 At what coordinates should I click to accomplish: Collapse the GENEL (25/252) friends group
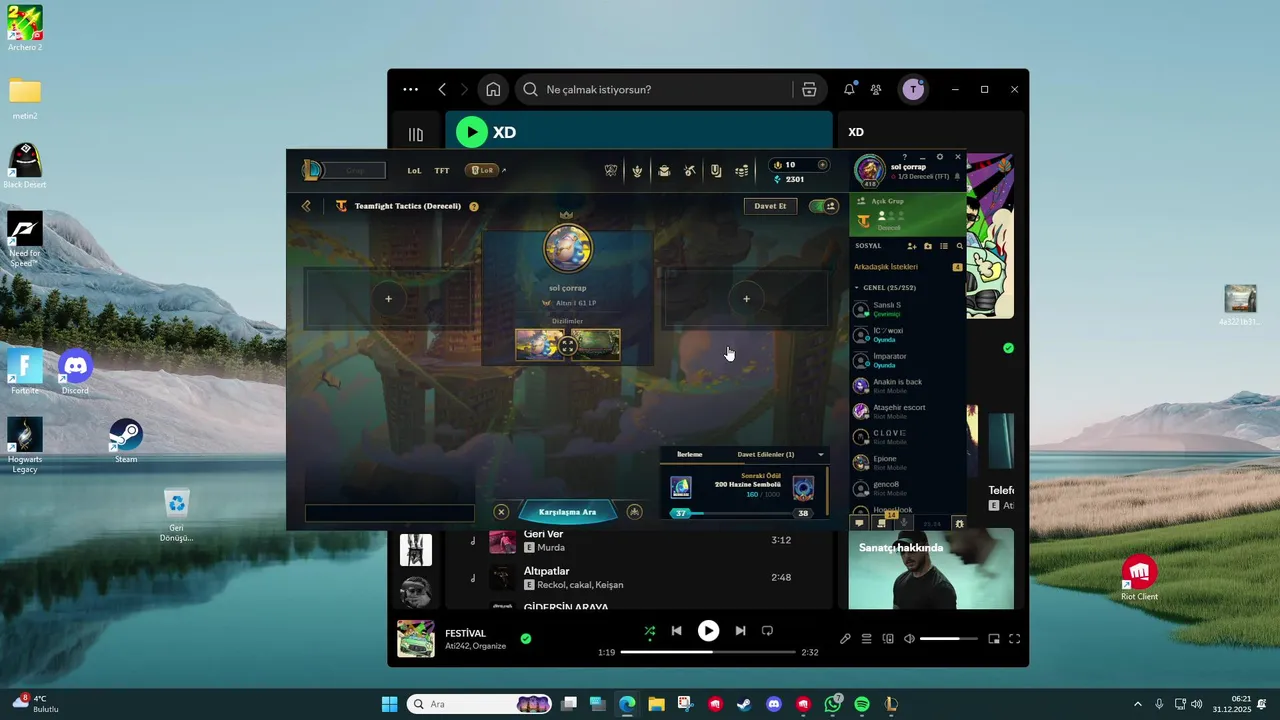[x=857, y=288]
